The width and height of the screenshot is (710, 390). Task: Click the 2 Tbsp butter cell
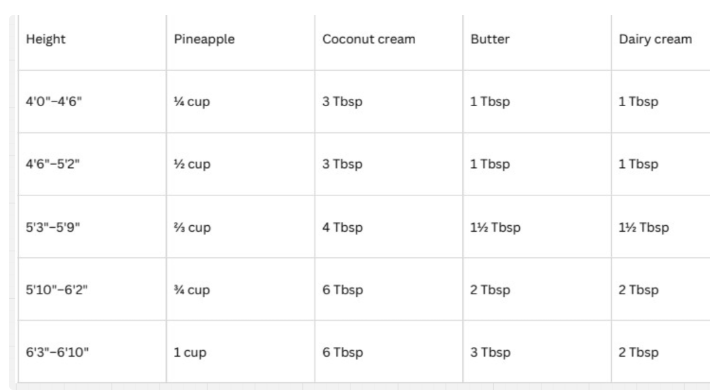[x=537, y=289]
